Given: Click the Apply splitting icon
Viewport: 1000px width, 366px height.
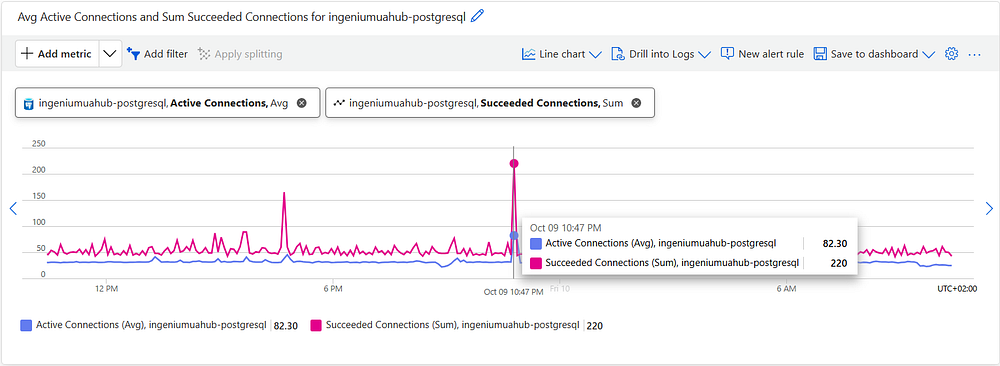Looking at the screenshot, I should coord(204,54).
